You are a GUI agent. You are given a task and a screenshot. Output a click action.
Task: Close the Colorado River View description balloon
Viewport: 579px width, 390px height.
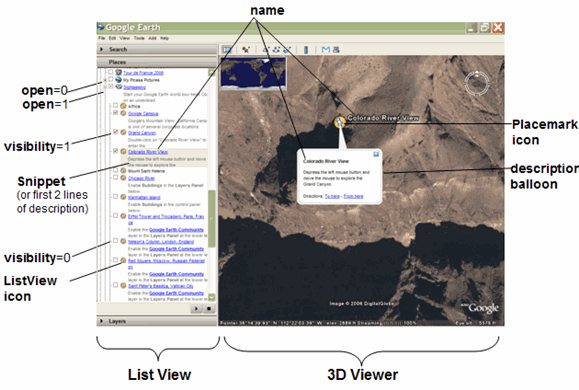pos(376,154)
